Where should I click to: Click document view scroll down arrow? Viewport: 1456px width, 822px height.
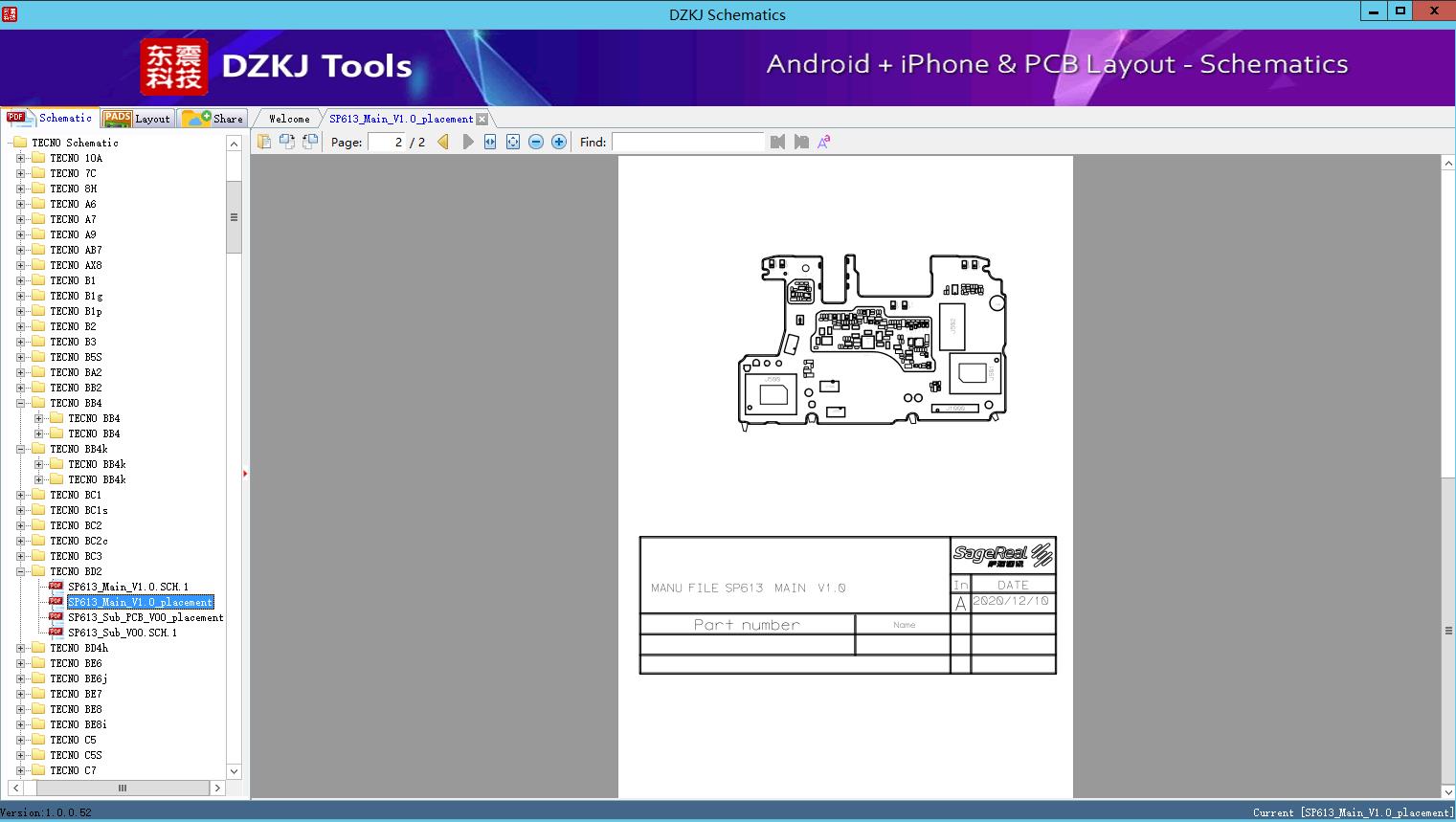(x=1448, y=791)
